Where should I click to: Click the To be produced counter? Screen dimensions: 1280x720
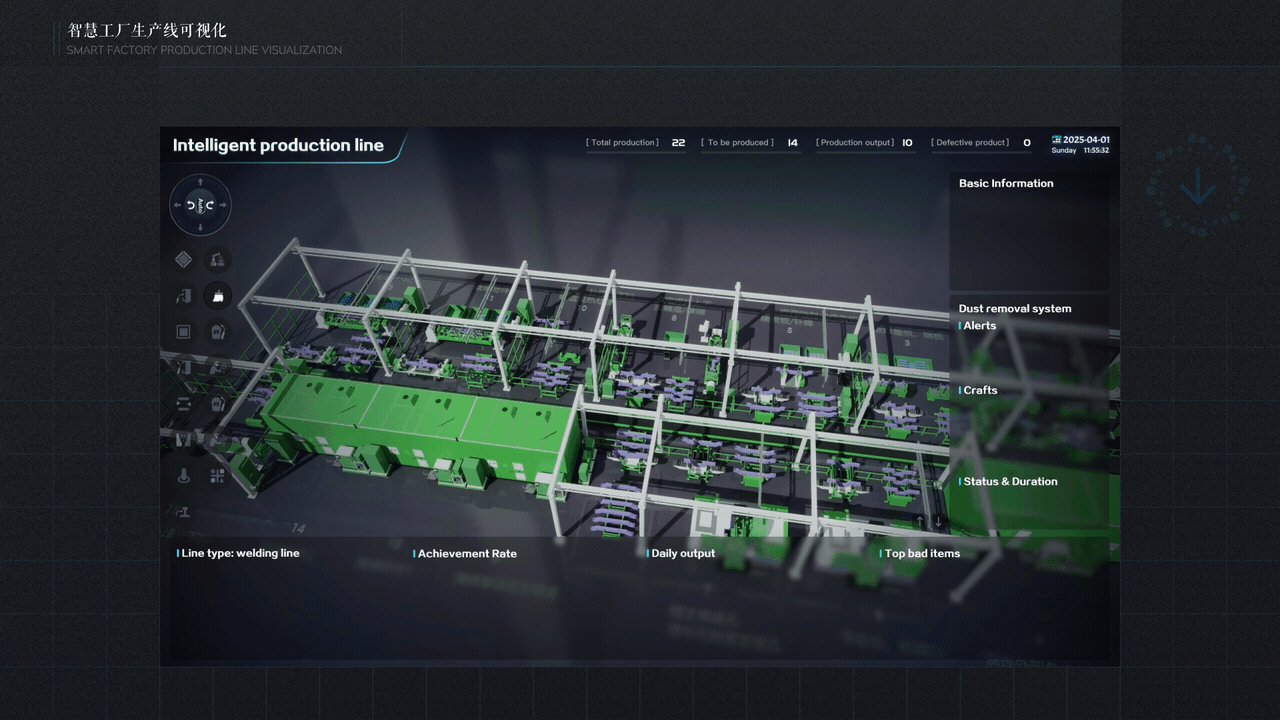pos(750,143)
